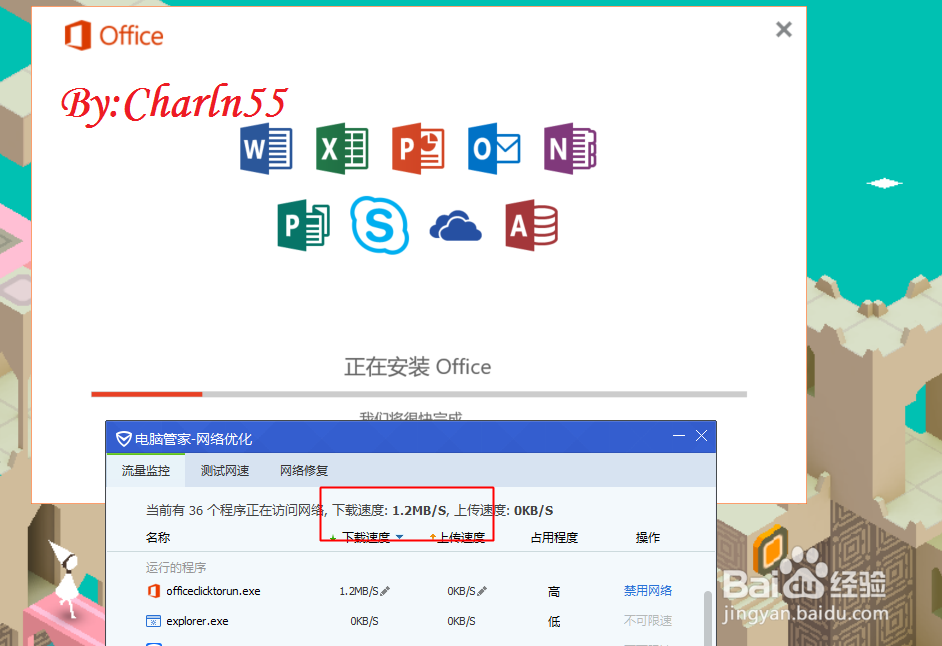Click the OneDrive cloud icon

pyautogui.click(x=455, y=224)
